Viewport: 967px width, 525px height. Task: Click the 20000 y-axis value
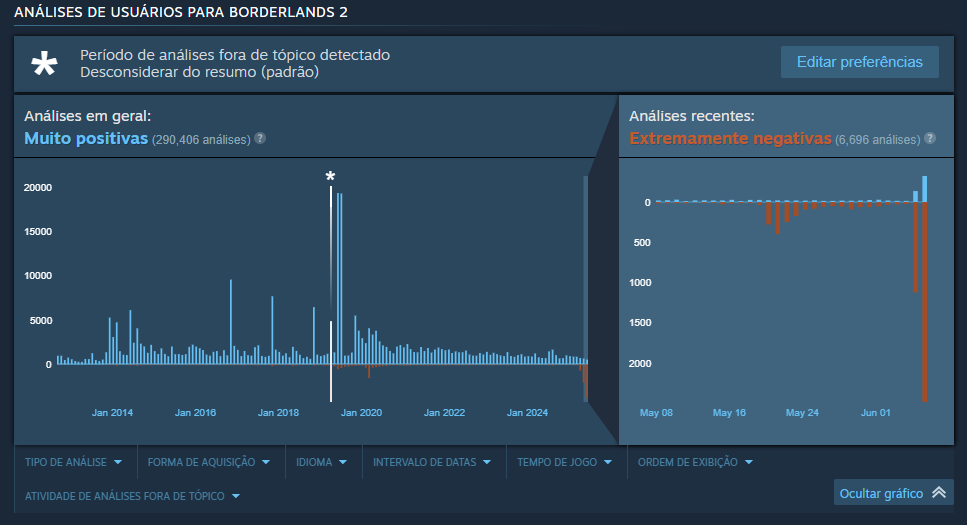[x=38, y=188]
